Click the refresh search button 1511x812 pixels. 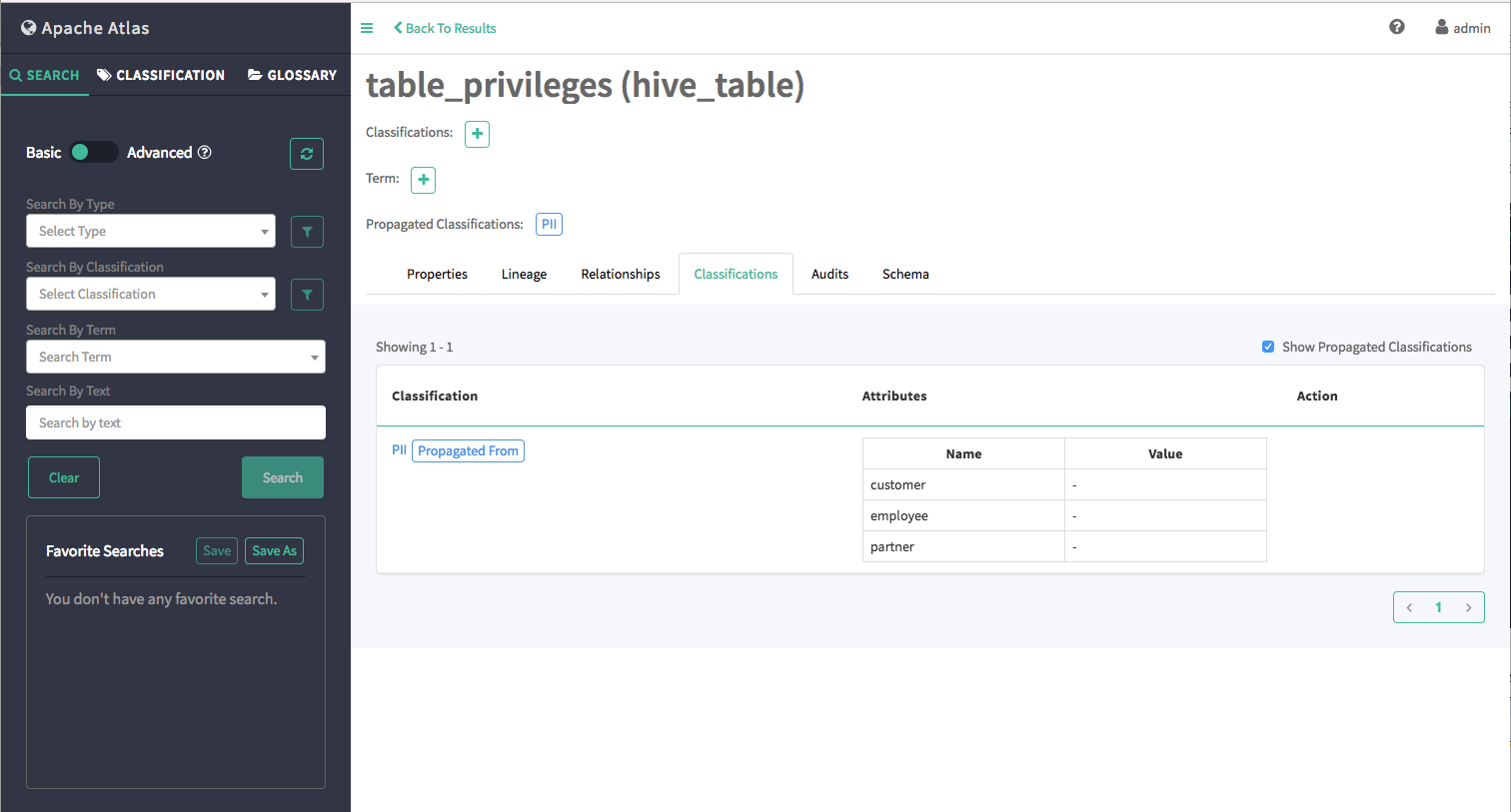[x=307, y=154]
